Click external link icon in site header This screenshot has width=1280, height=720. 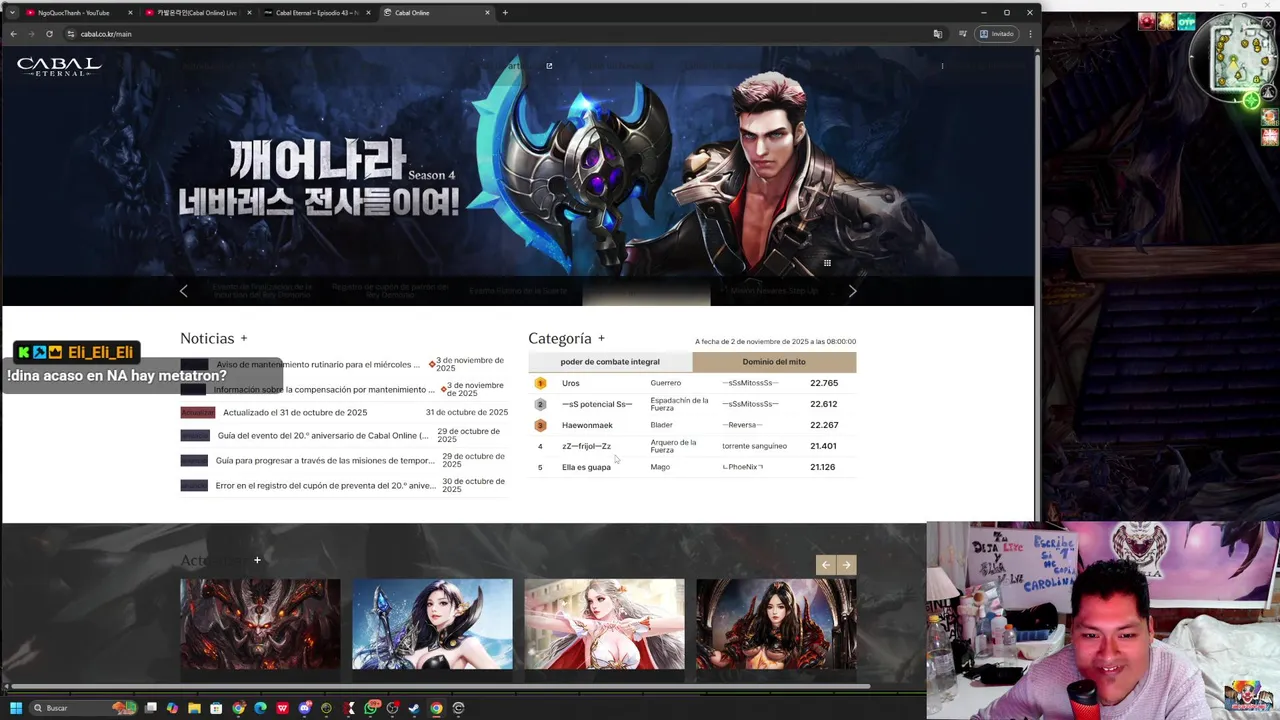[549, 66]
